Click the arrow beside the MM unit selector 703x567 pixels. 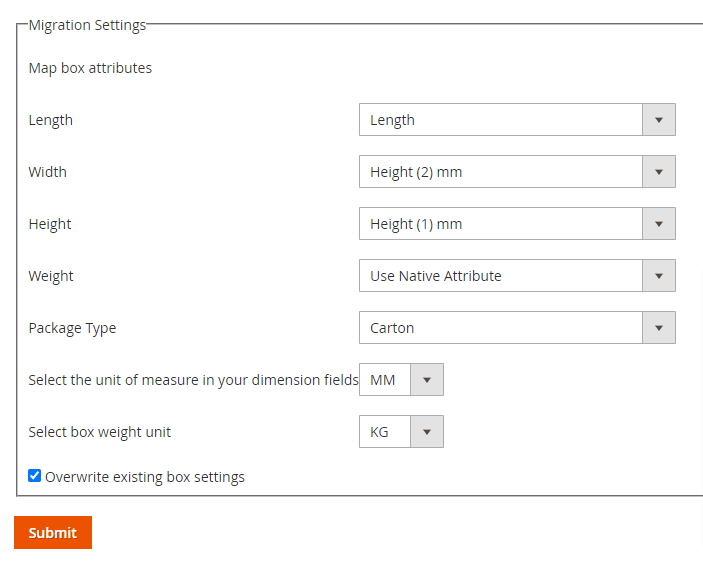[x=426, y=380]
